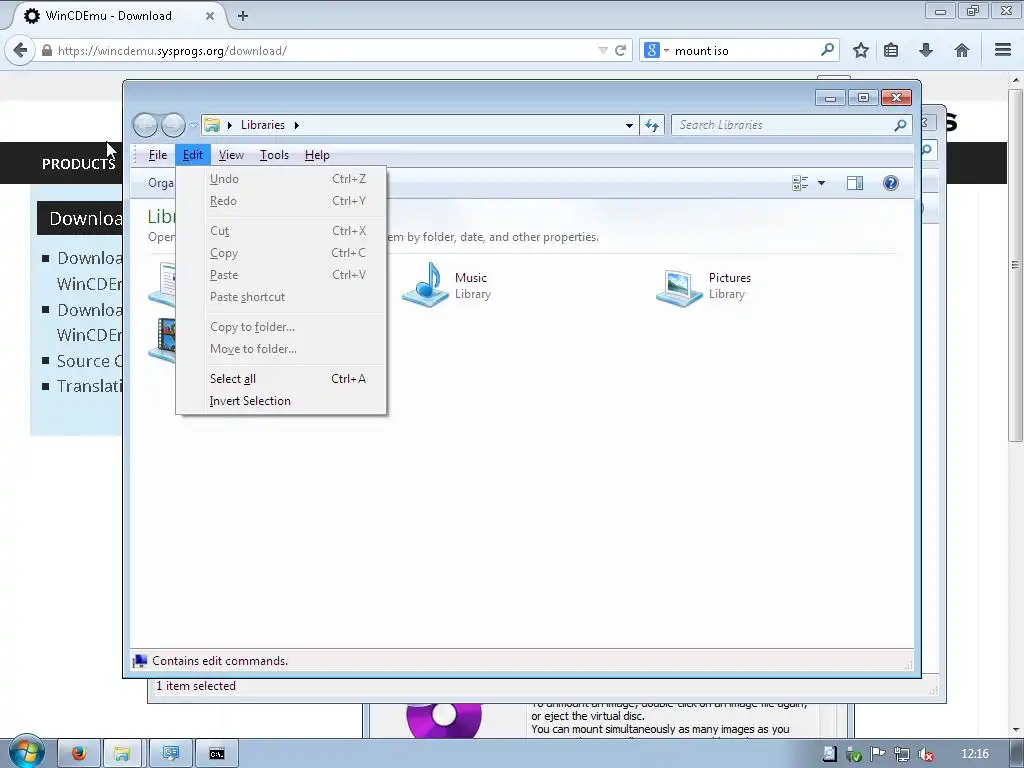Open the View menu in Explorer
Viewport: 1024px width, 768px height.
click(x=231, y=155)
